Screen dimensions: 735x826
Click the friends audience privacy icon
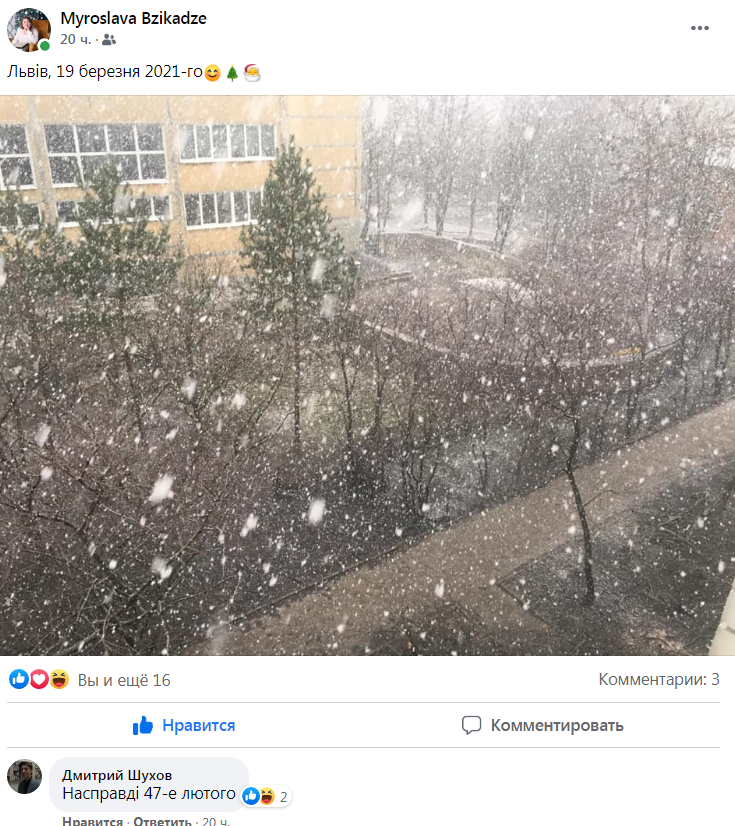pyautogui.click(x=109, y=40)
